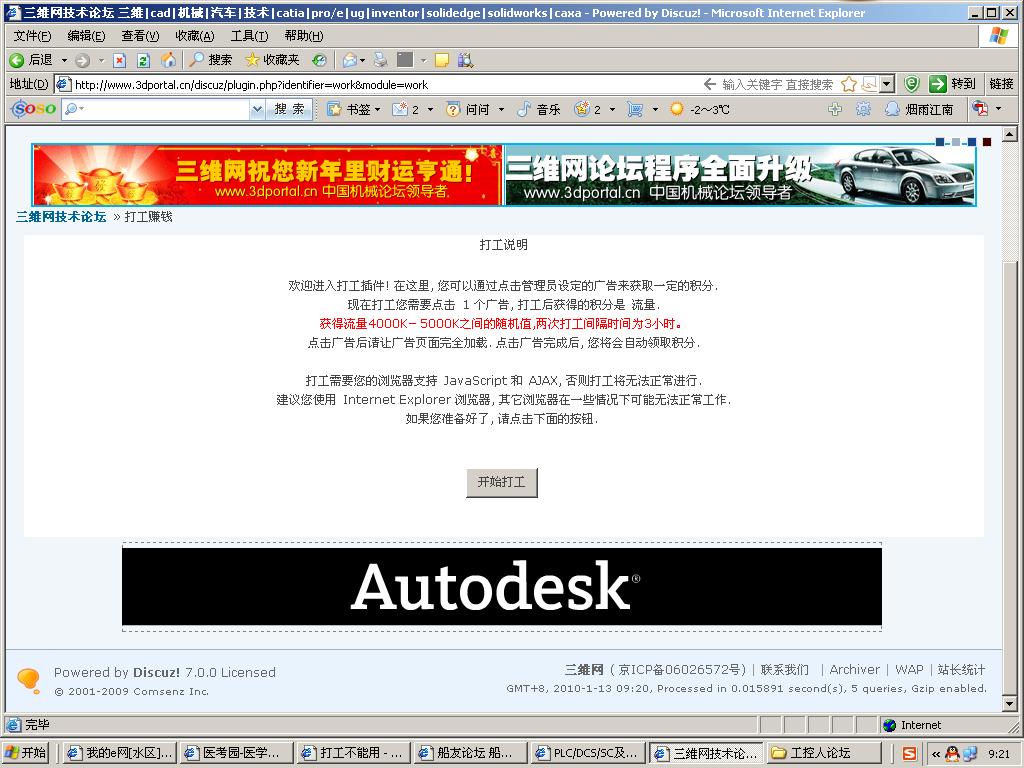Open the address bar dropdown arrow

(887, 84)
